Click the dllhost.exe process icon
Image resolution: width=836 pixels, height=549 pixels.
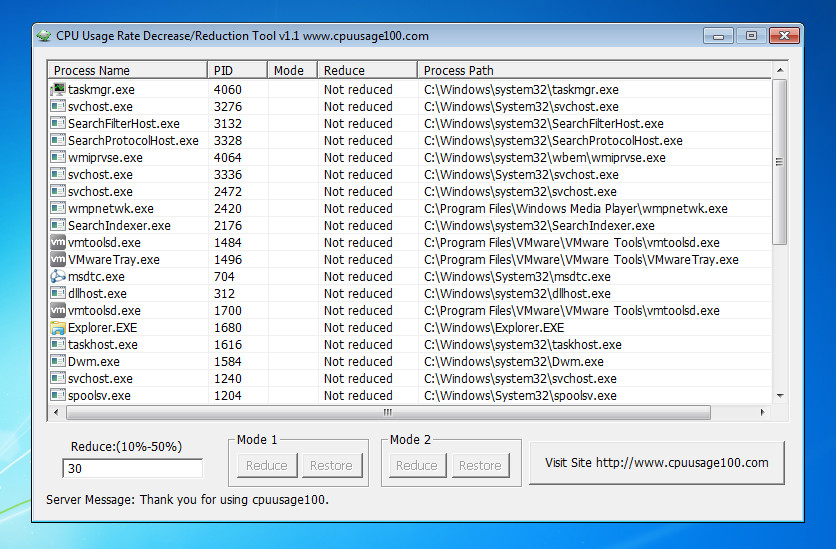tap(58, 293)
